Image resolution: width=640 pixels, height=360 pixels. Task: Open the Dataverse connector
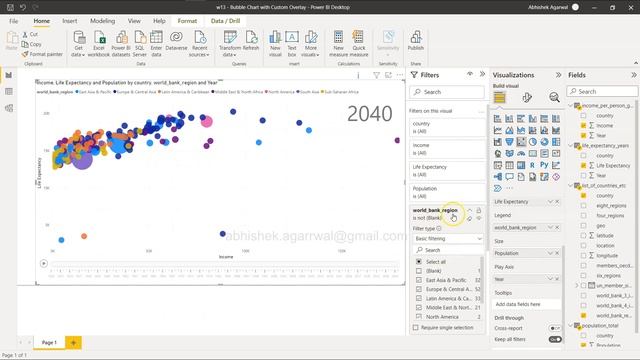[176, 41]
